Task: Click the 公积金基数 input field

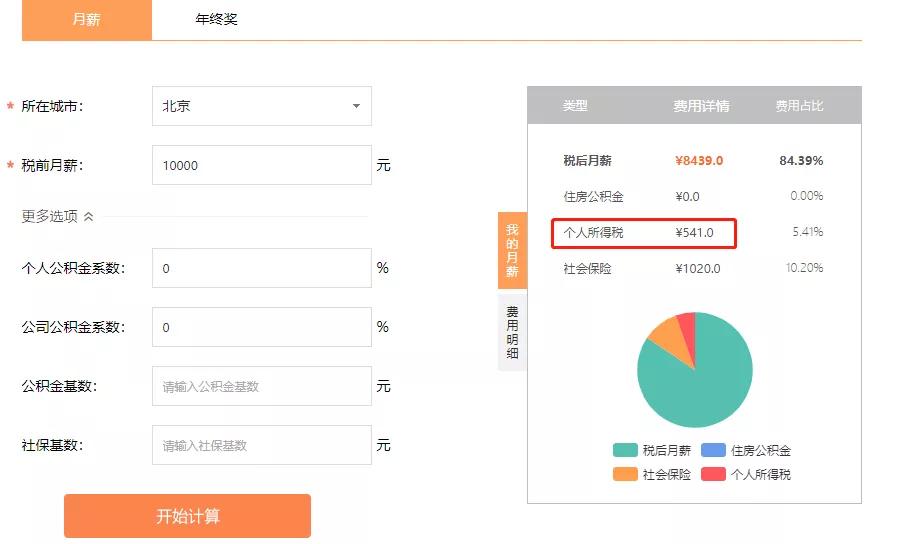Action: 261,386
